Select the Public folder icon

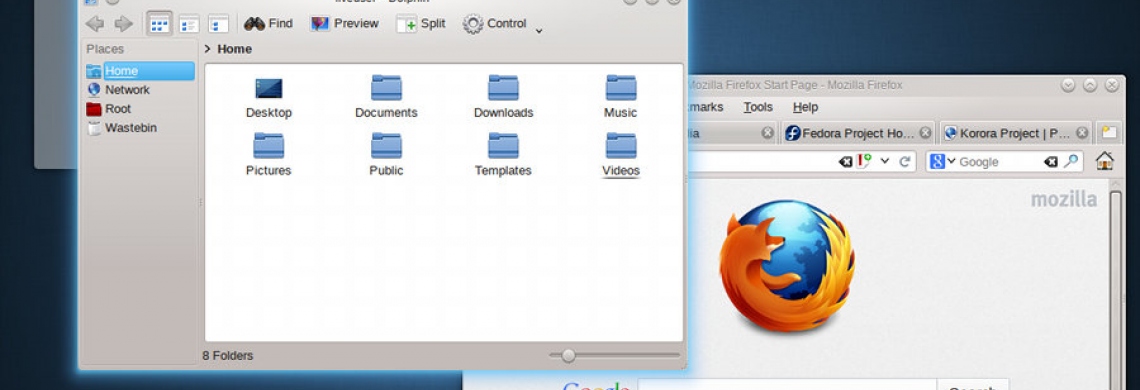[386, 146]
